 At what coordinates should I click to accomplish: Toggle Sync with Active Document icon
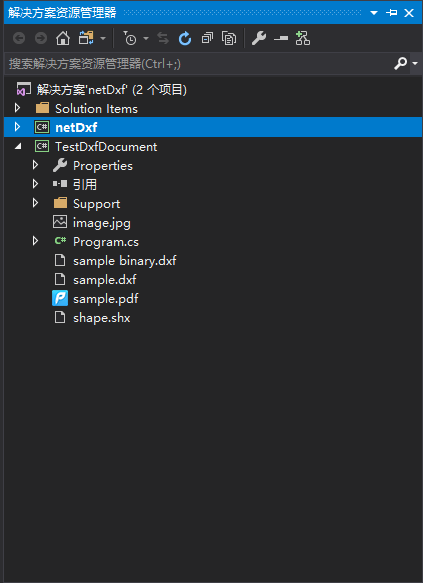point(163,38)
